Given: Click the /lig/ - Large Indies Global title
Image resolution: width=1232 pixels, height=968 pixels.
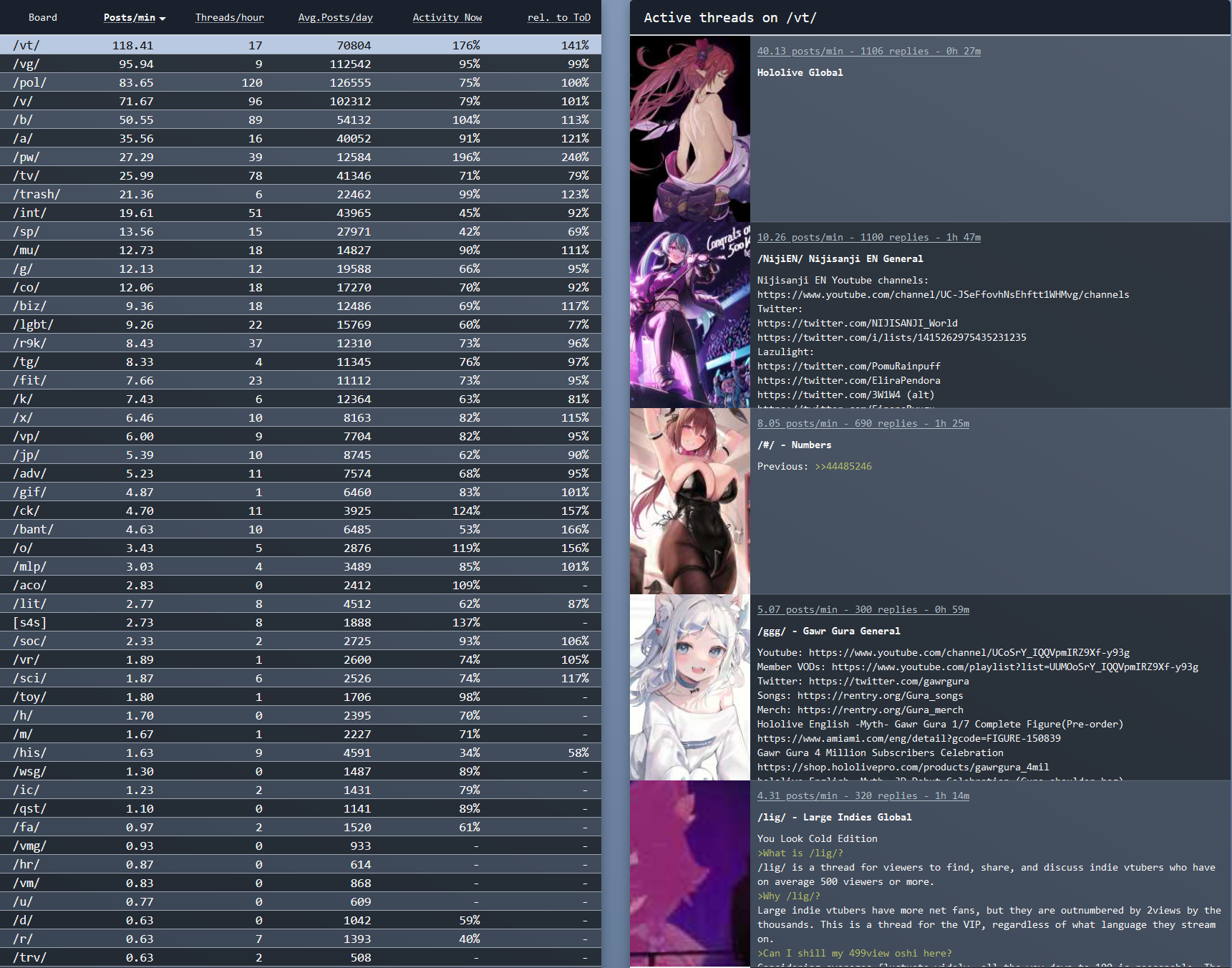Looking at the screenshot, I should click(835, 817).
